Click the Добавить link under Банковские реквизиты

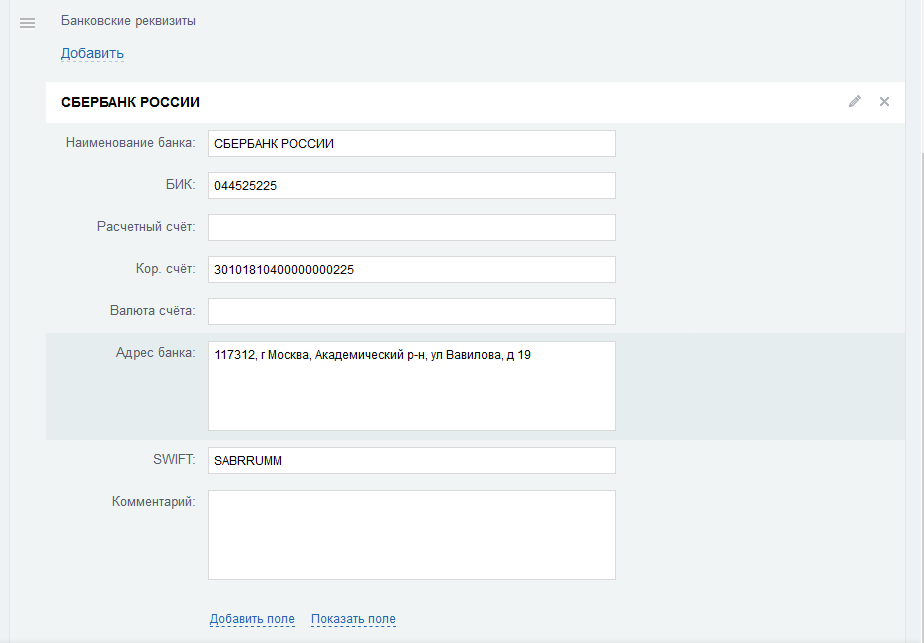92,53
